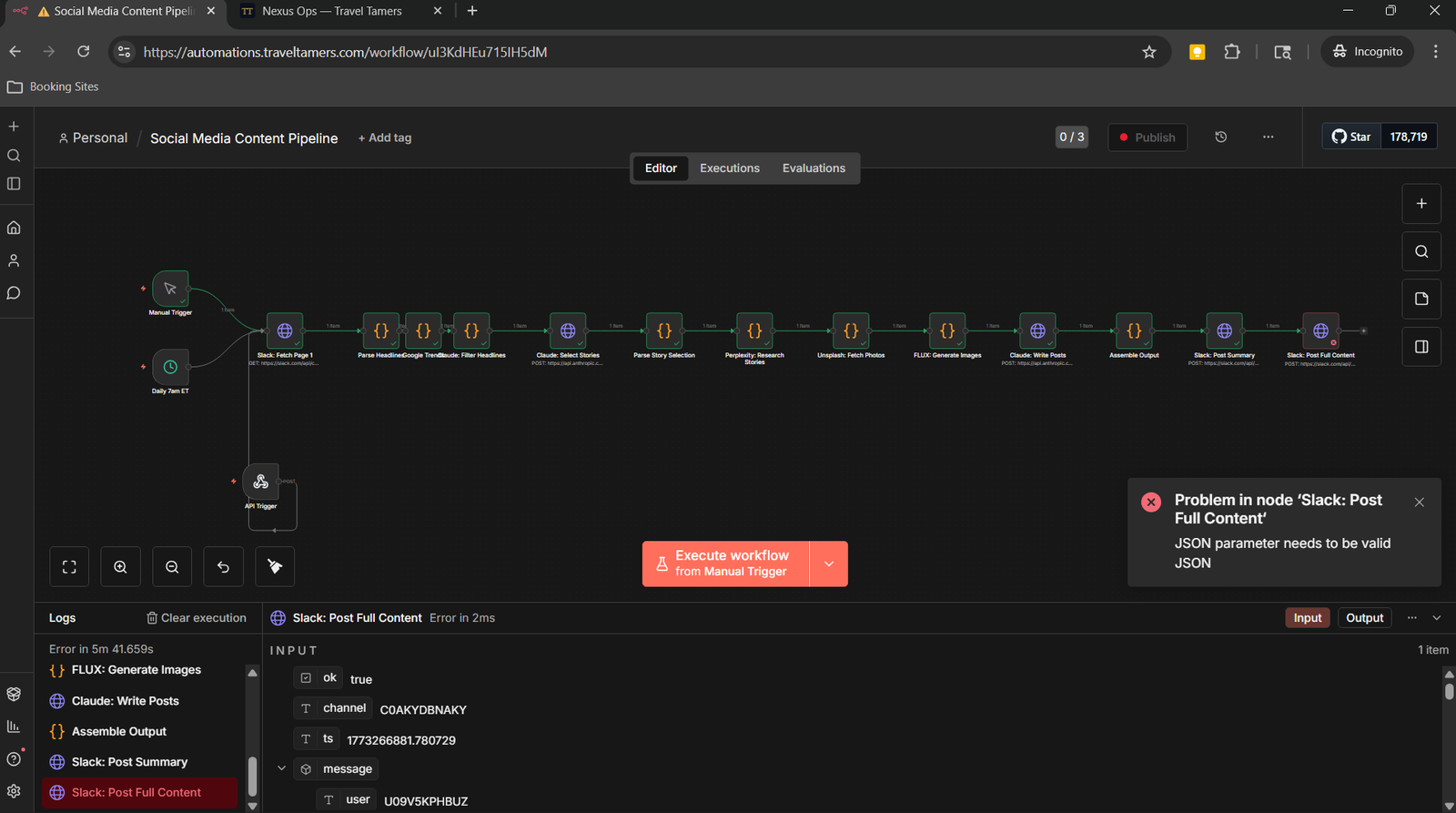Select Slack: Post Summary in logs list
The image size is (1456, 813).
click(x=141, y=762)
